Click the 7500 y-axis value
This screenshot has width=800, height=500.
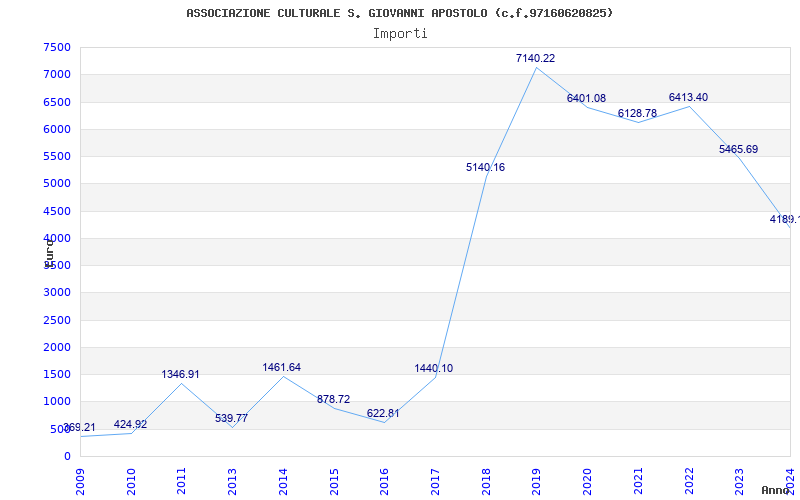pyautogui.click(x=57, y=47)
